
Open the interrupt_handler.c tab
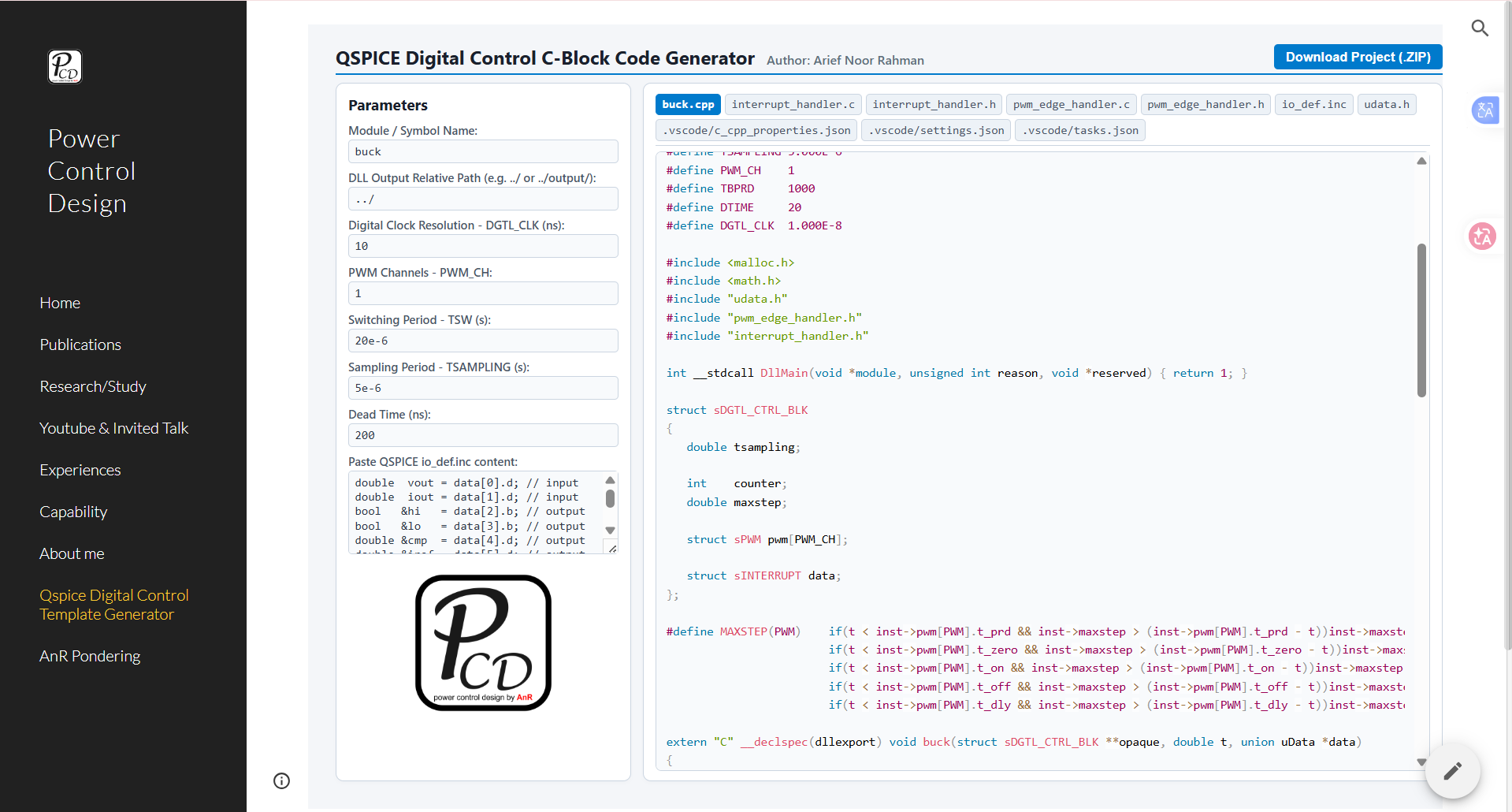[x=793, y=104]
